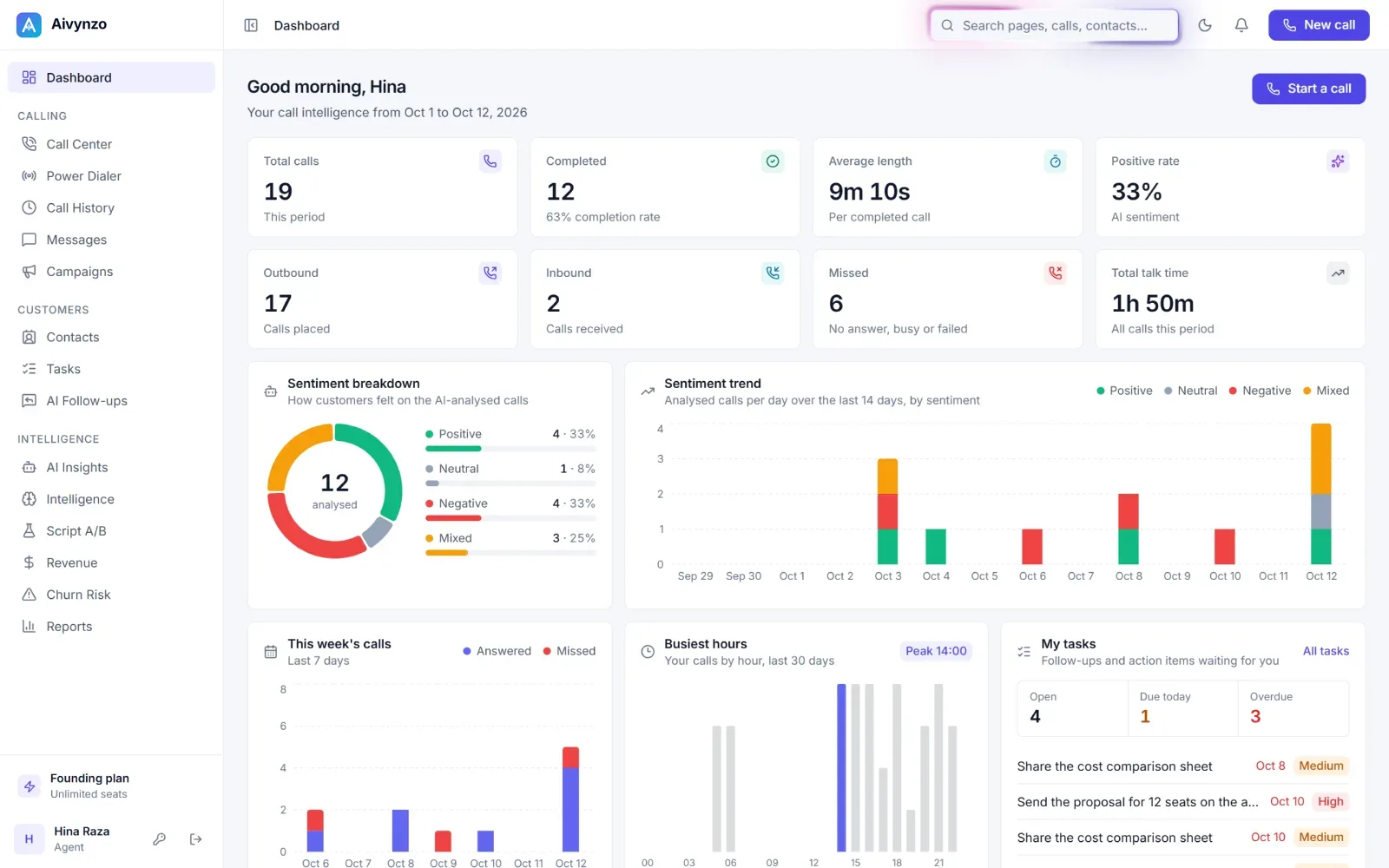
Task: Click the This week's calls calendar icon
Action: click(x=271, y=652)
